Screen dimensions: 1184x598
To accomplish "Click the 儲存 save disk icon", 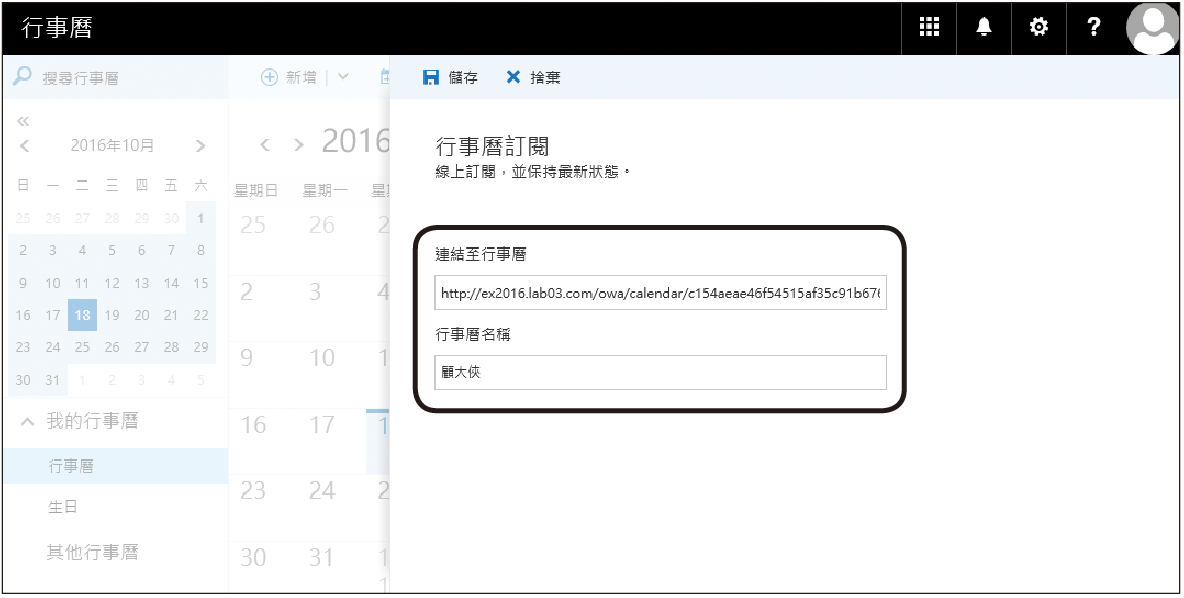I will [431, 77].
